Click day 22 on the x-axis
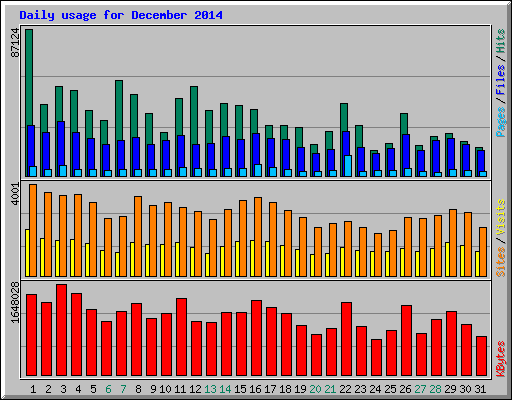The image size is (512, 400). pyautogui.click(x=345, y=389)
